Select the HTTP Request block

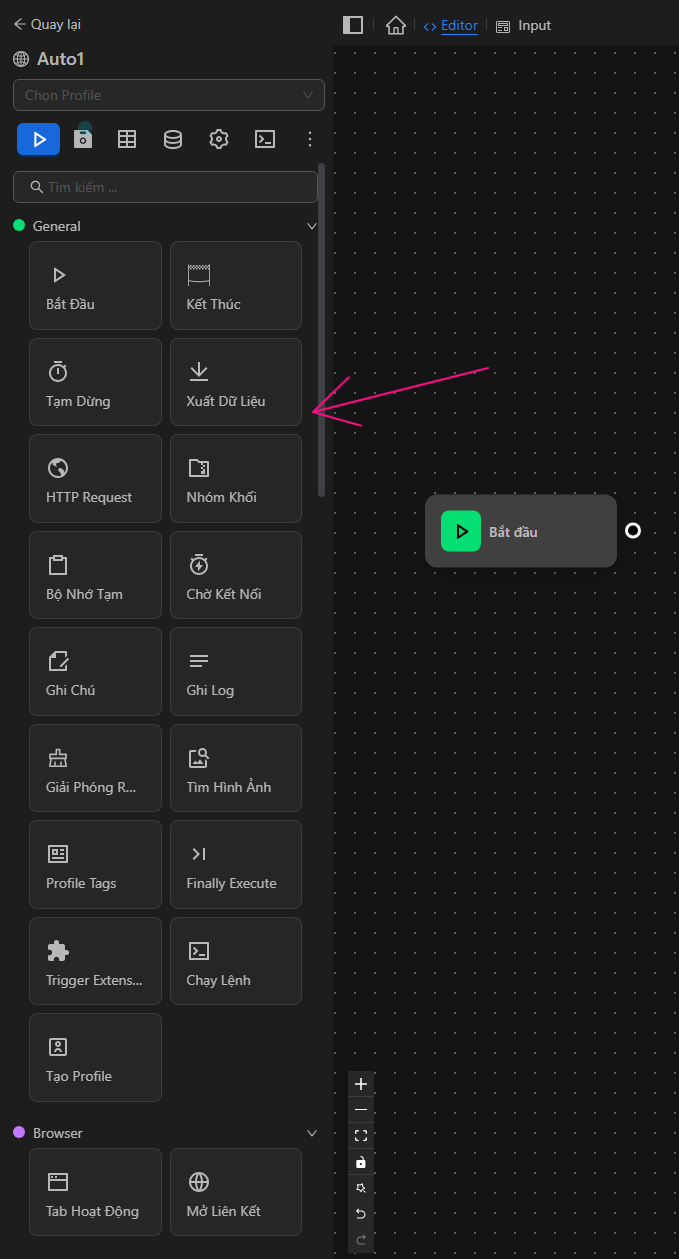(x=95, y=478)
